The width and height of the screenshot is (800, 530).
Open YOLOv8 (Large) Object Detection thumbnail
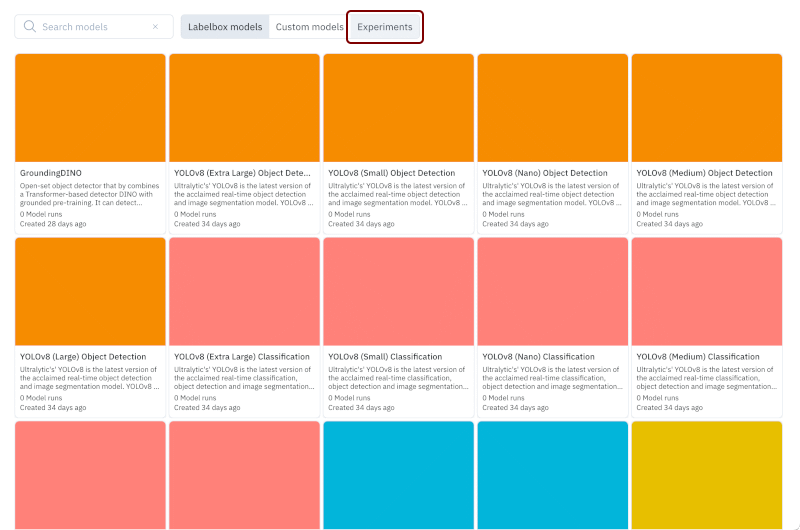pos(90,292)
